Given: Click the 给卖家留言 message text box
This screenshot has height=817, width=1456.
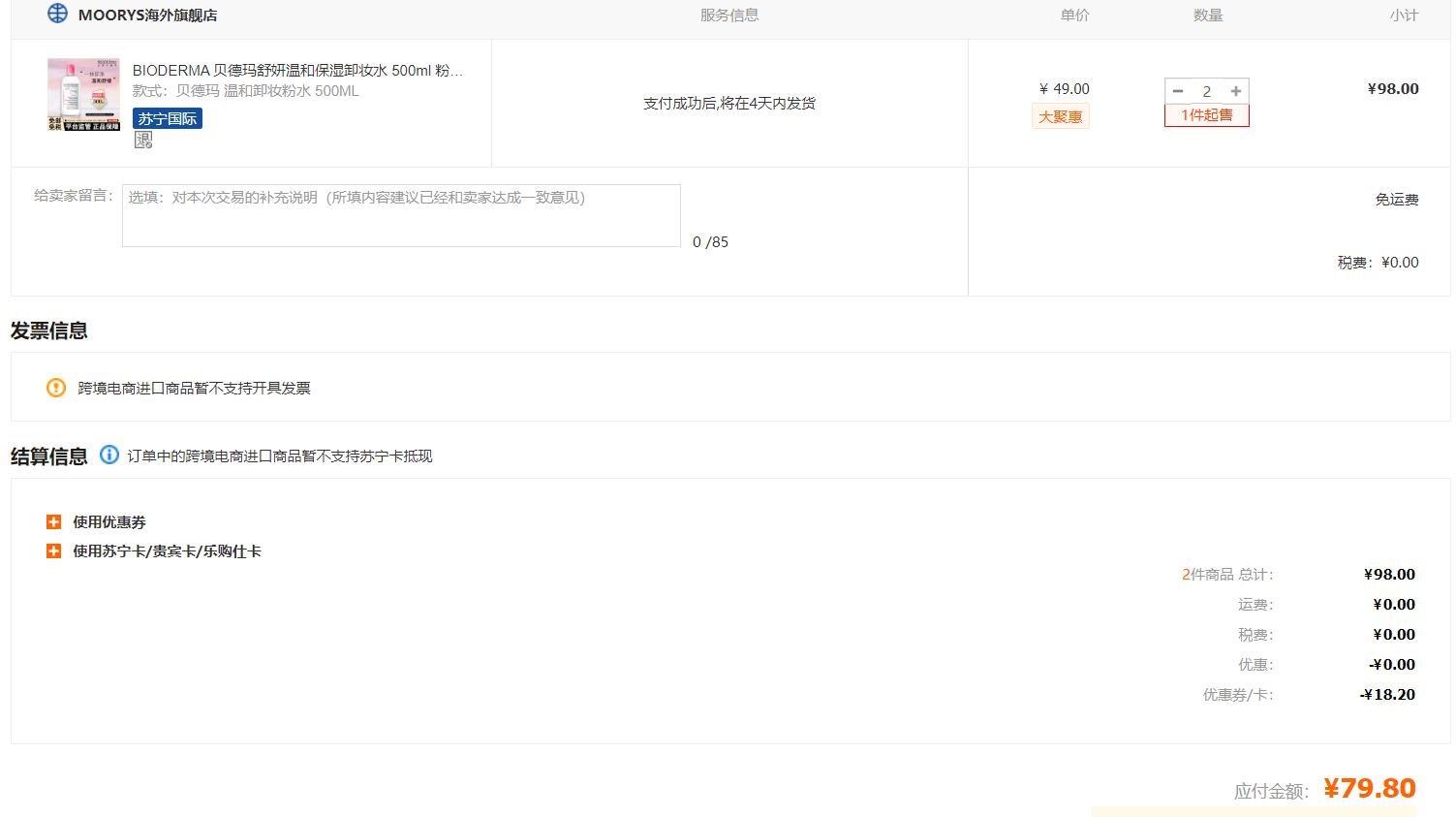Looking at the screenshot, I should [401, 215].
